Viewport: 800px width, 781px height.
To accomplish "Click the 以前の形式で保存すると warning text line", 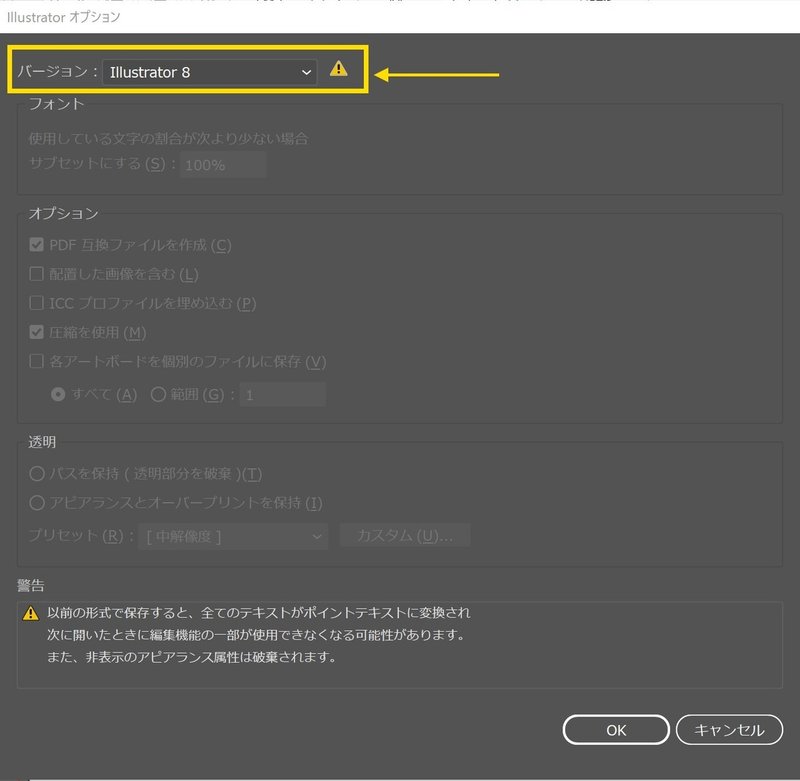I will point(259,613).
